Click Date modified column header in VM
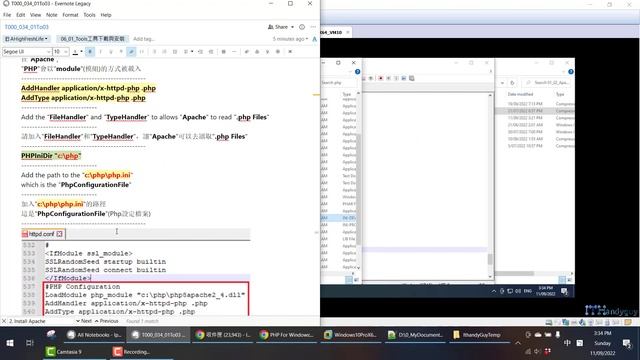 point(520,94)
